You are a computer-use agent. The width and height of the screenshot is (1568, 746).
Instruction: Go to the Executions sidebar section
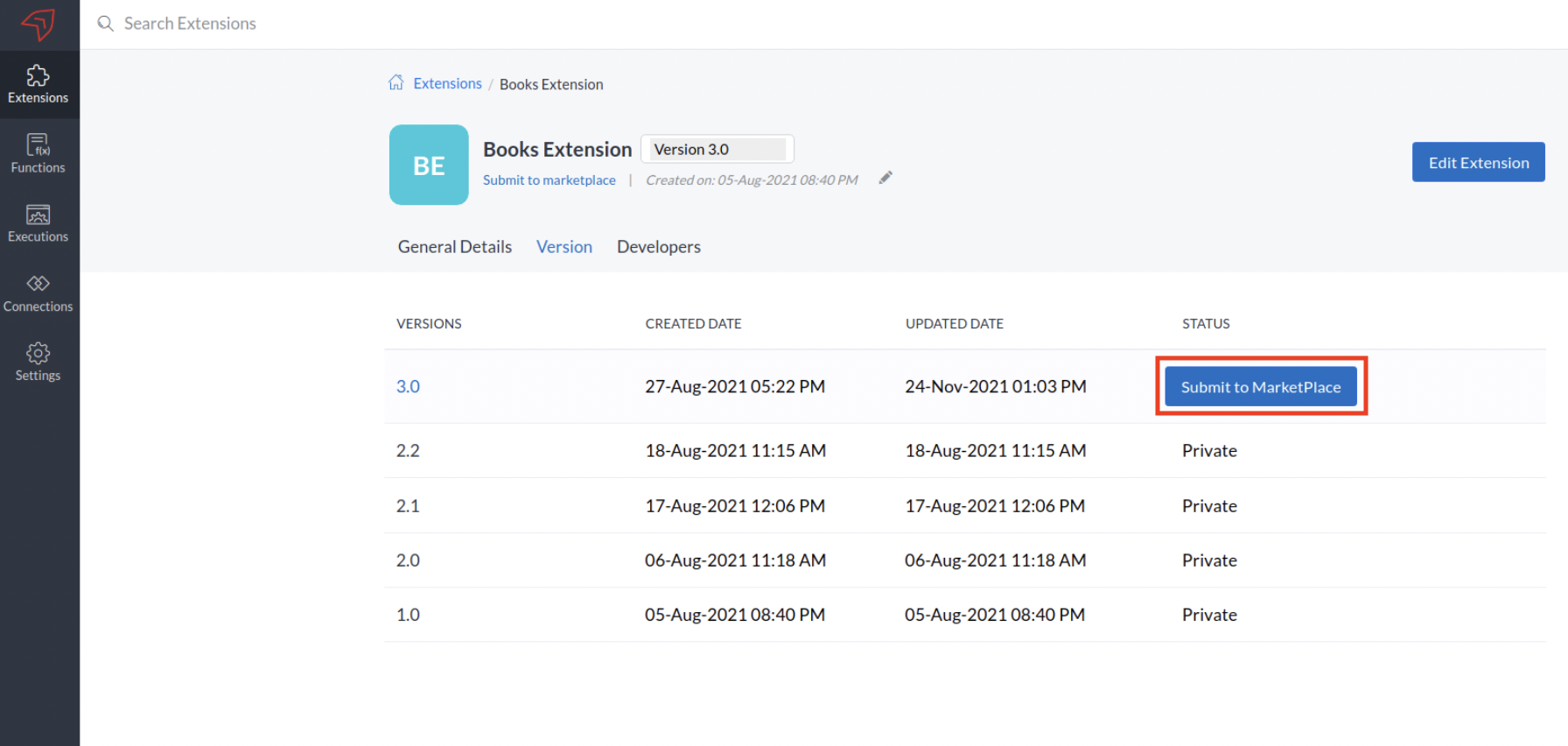pyautogui.click(x=38, y=223)
